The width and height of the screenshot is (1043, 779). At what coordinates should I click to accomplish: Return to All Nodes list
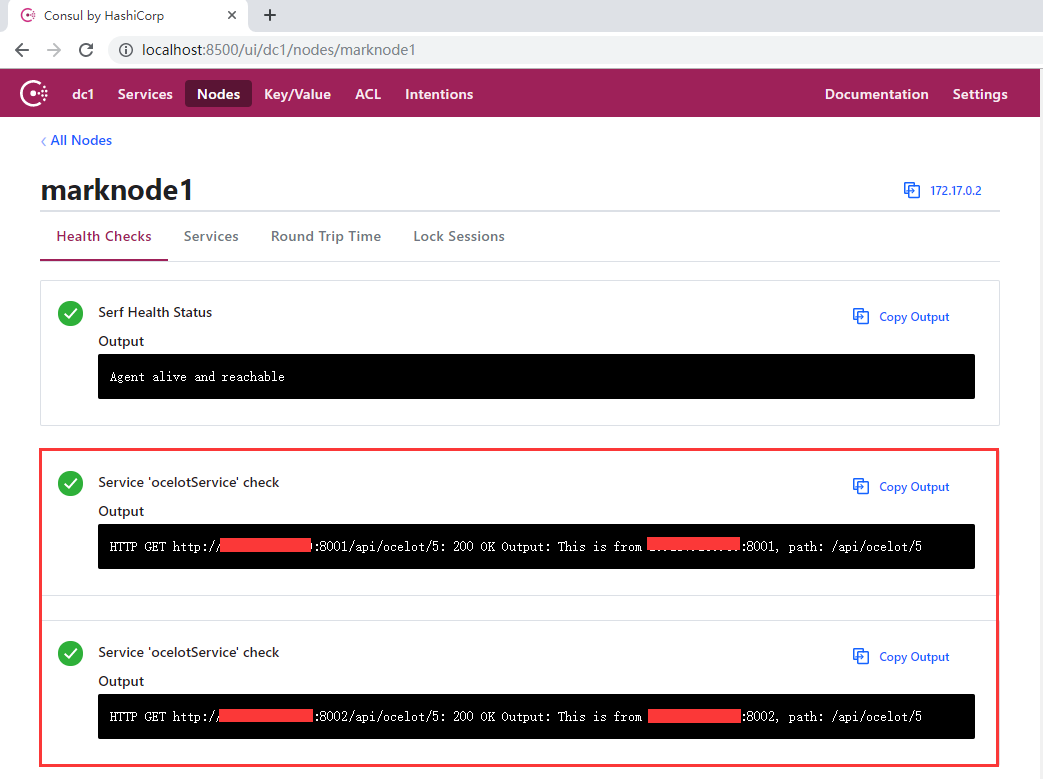(76, 140)
